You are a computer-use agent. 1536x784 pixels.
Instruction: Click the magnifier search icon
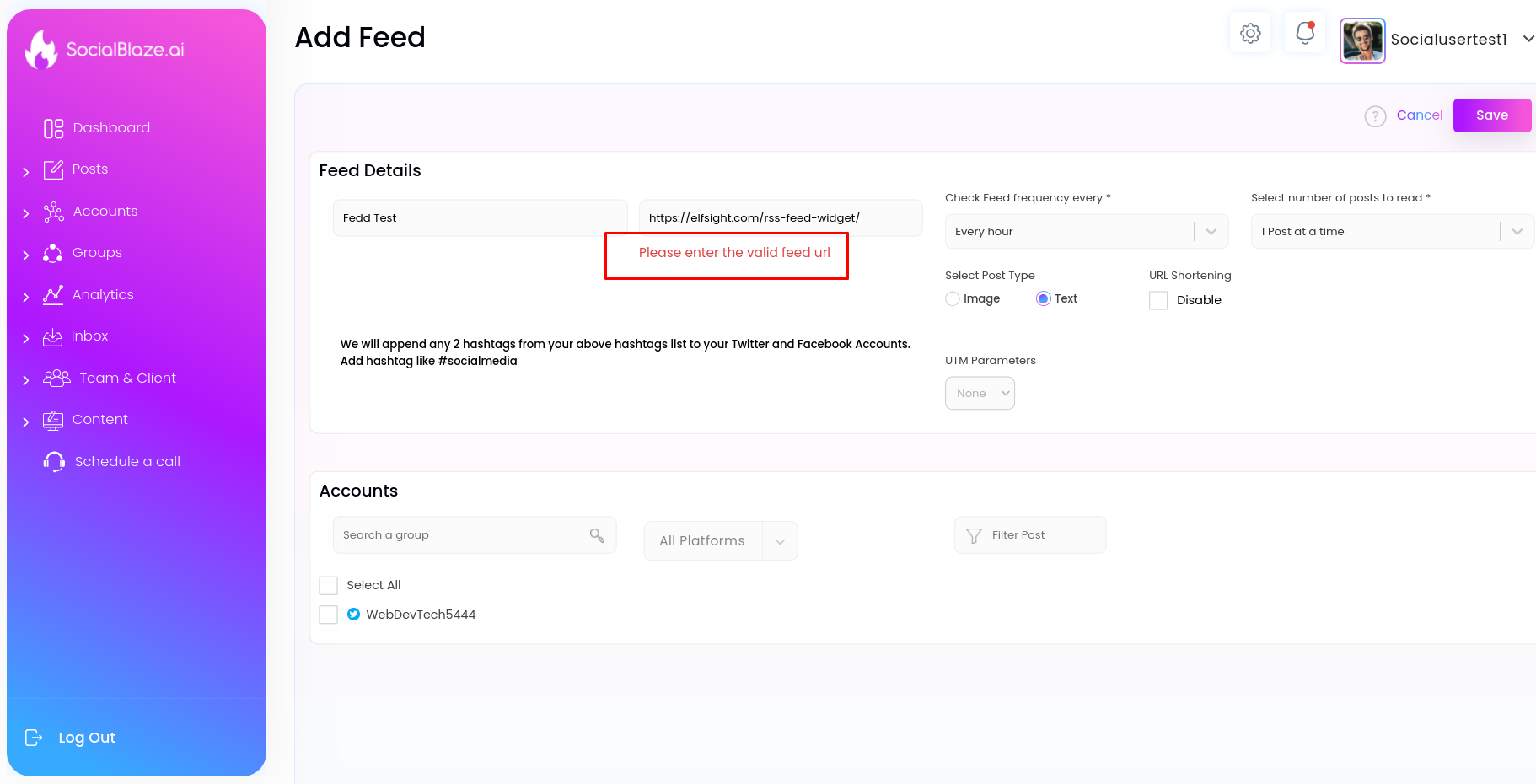tap(597, 535)
